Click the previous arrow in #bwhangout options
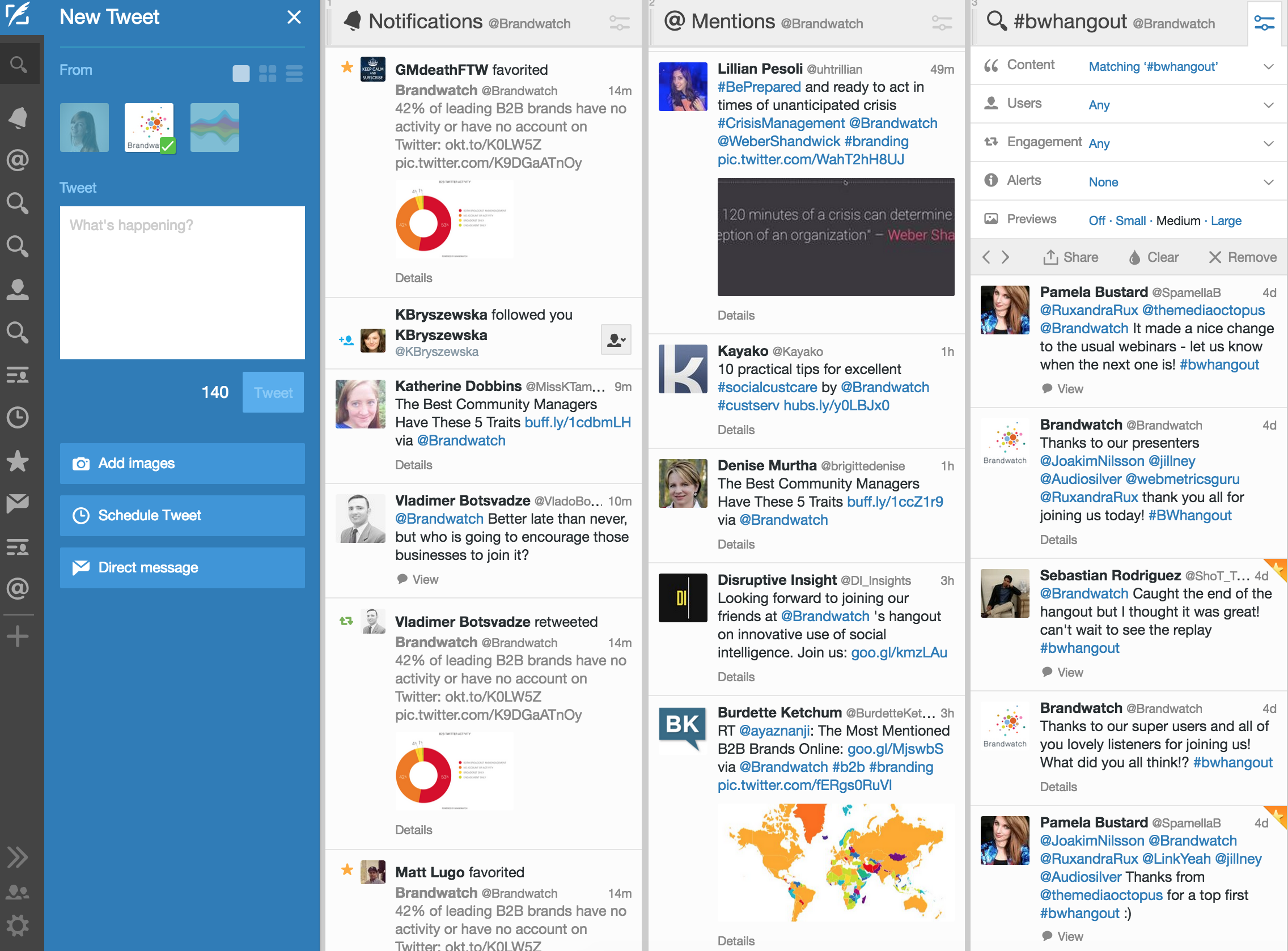Viewport: 1288px width, 951px height. tap(986, 257)
